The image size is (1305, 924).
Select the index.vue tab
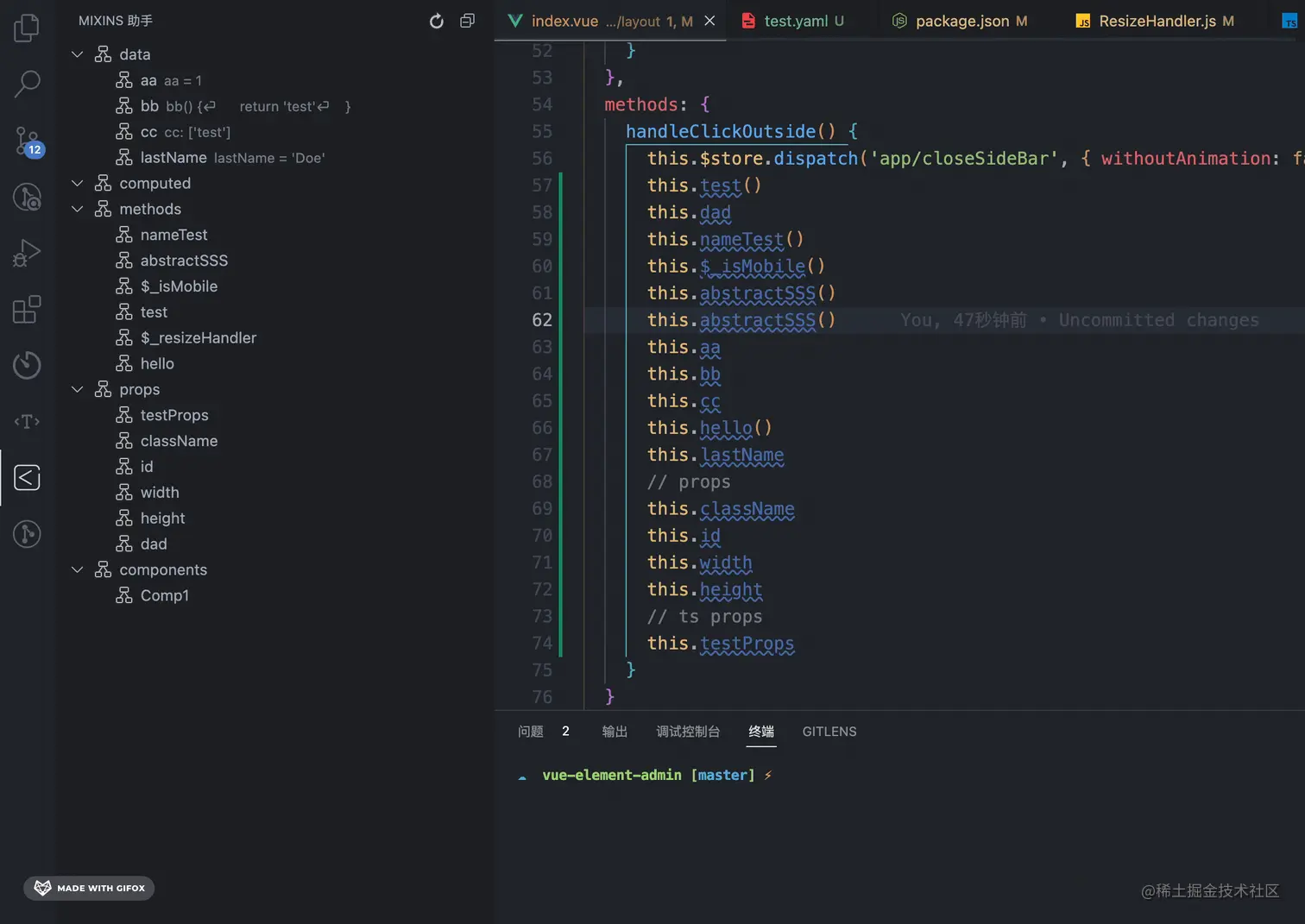point(612,21)
